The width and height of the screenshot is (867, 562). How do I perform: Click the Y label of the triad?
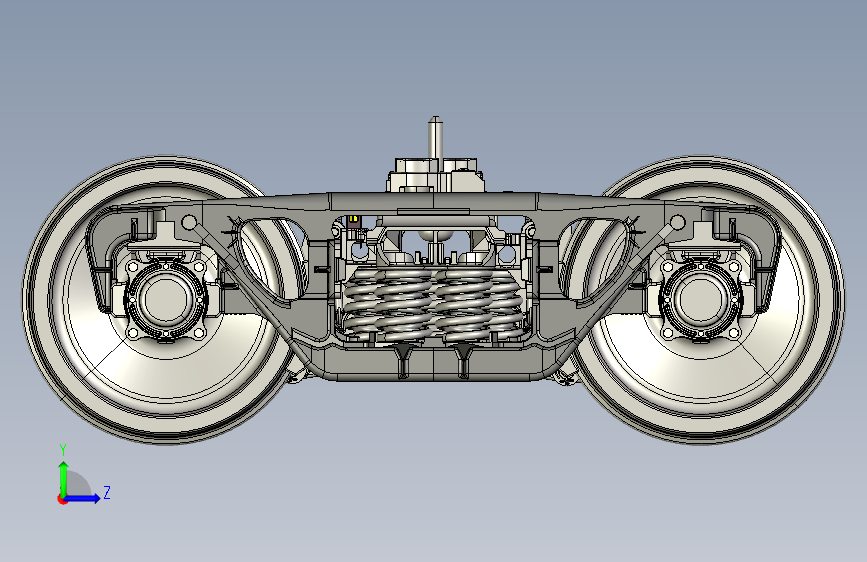pyautogui.click(x=63, y=450)
